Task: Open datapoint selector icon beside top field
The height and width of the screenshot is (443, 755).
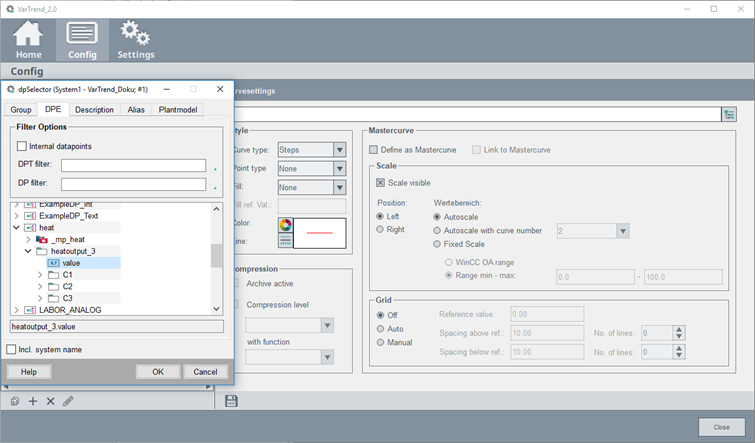Action: 729,114
